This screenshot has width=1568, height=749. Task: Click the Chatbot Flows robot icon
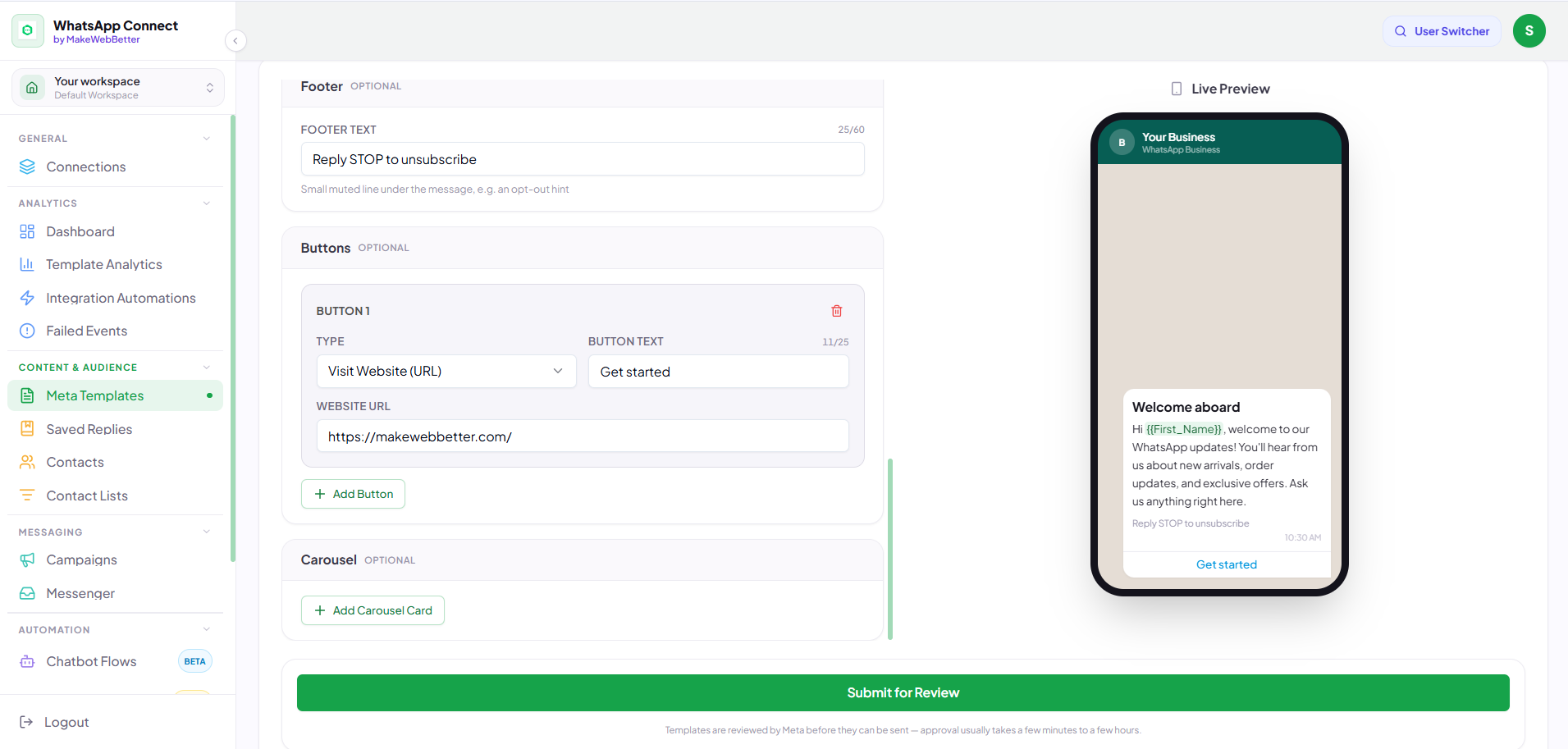click(27, 661)
